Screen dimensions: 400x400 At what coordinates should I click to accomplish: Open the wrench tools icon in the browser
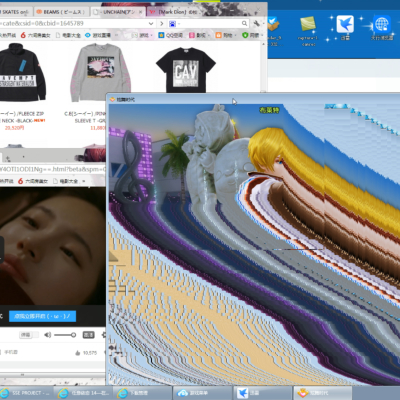256,23
